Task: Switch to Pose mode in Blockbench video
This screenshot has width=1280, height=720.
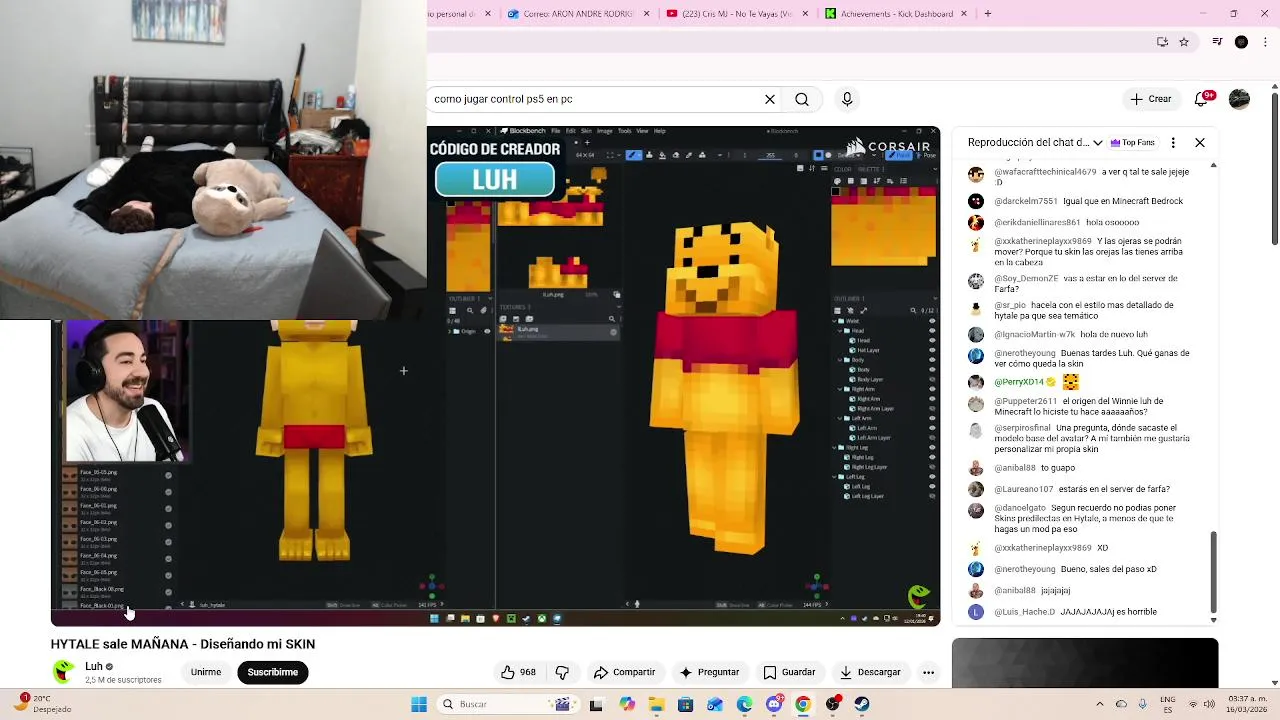Action: click(929, 155)
